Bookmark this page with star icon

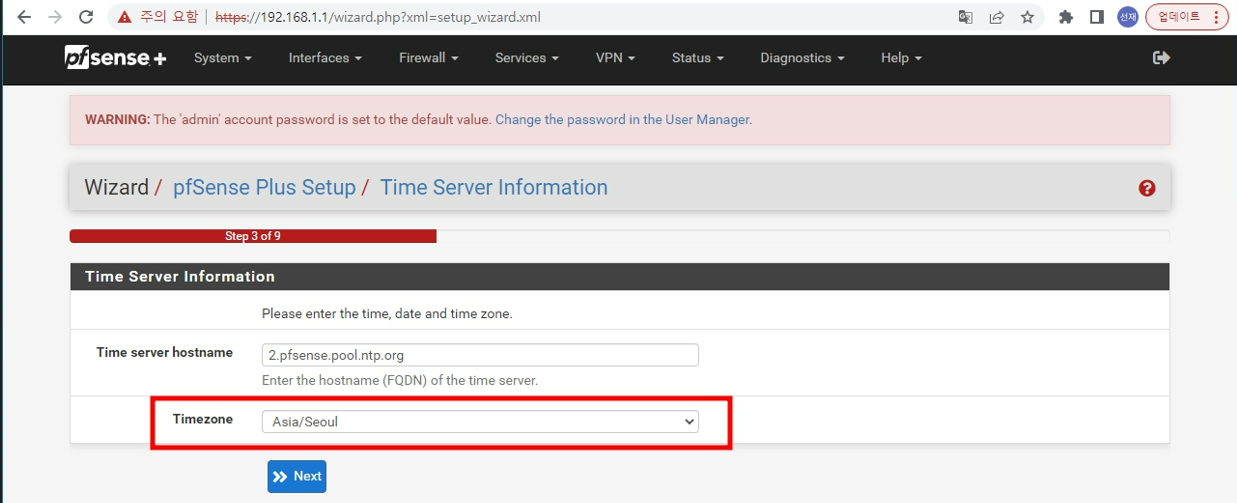(x=1027, y=17)
